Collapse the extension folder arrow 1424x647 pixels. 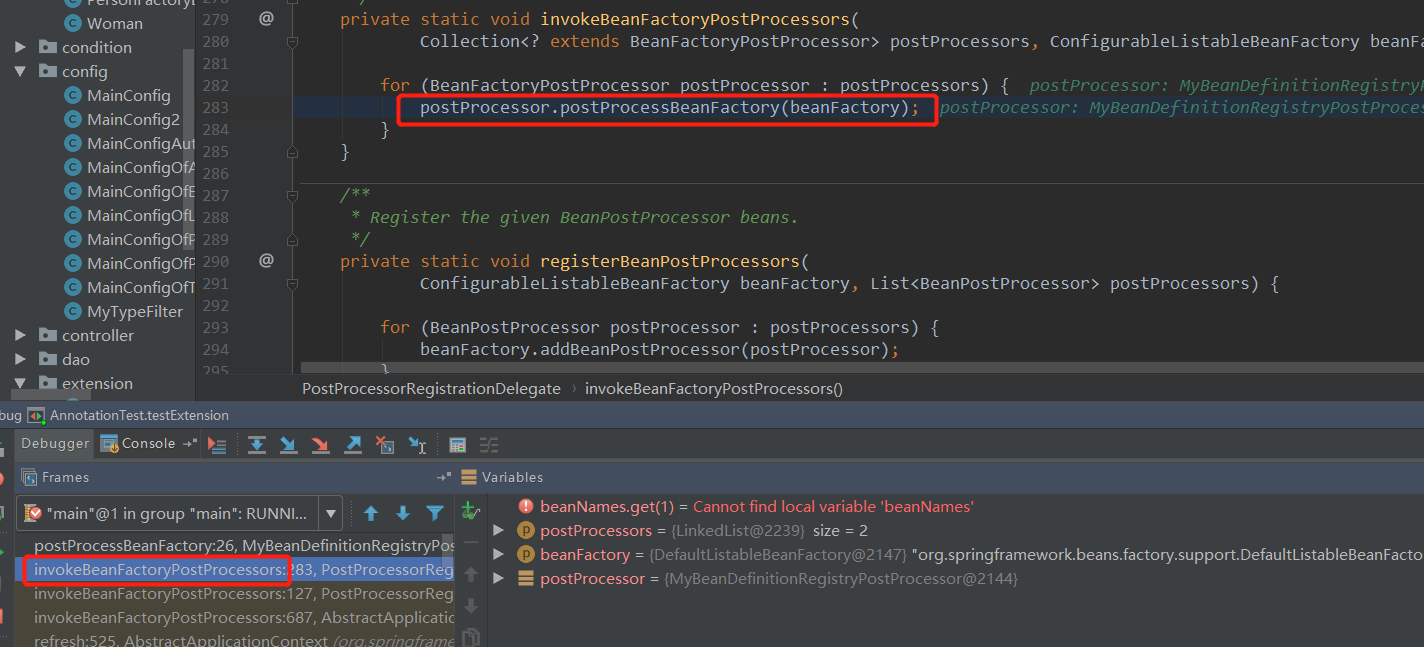(x=20, y=383)
